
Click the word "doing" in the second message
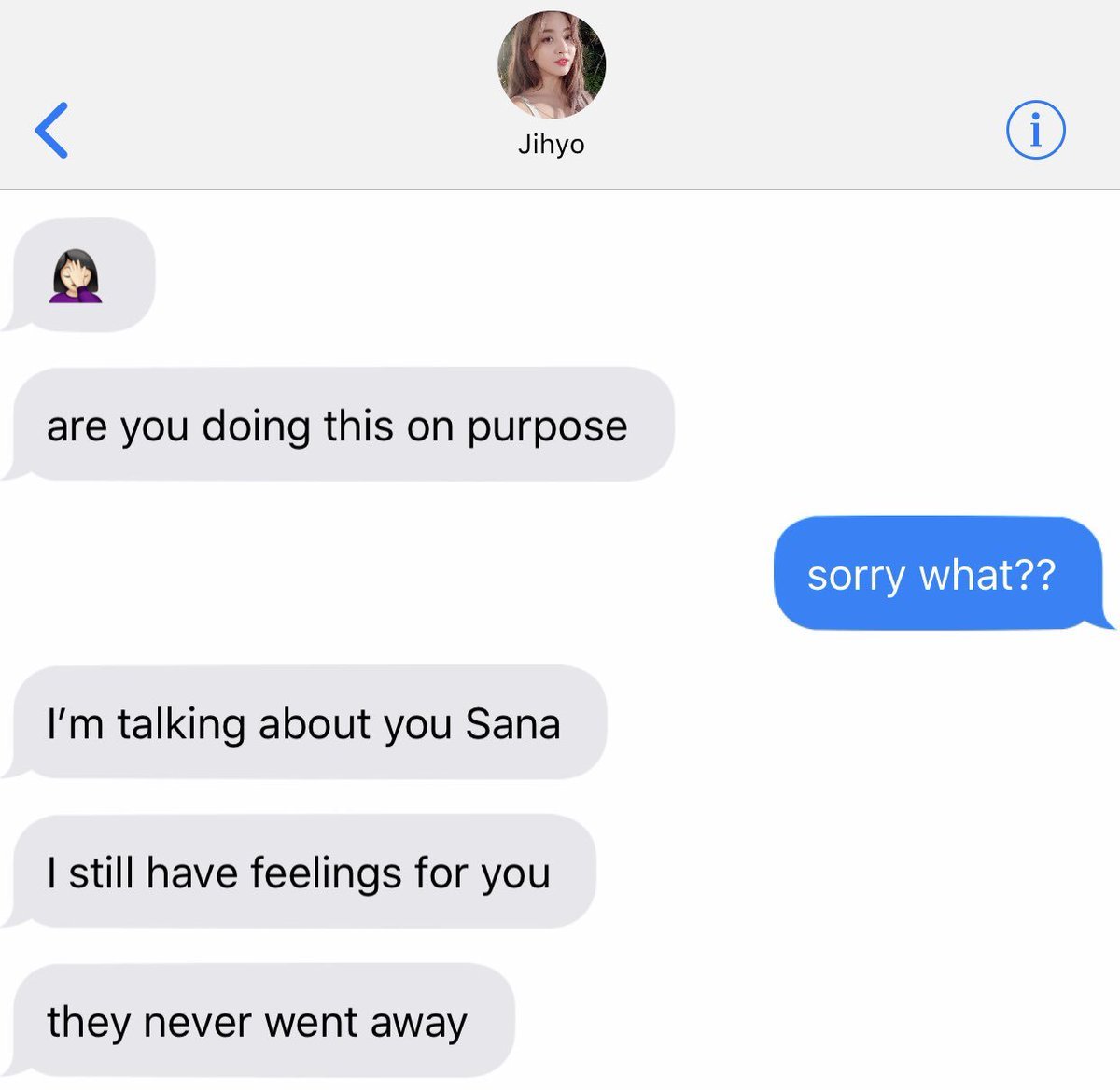point(256,428)
